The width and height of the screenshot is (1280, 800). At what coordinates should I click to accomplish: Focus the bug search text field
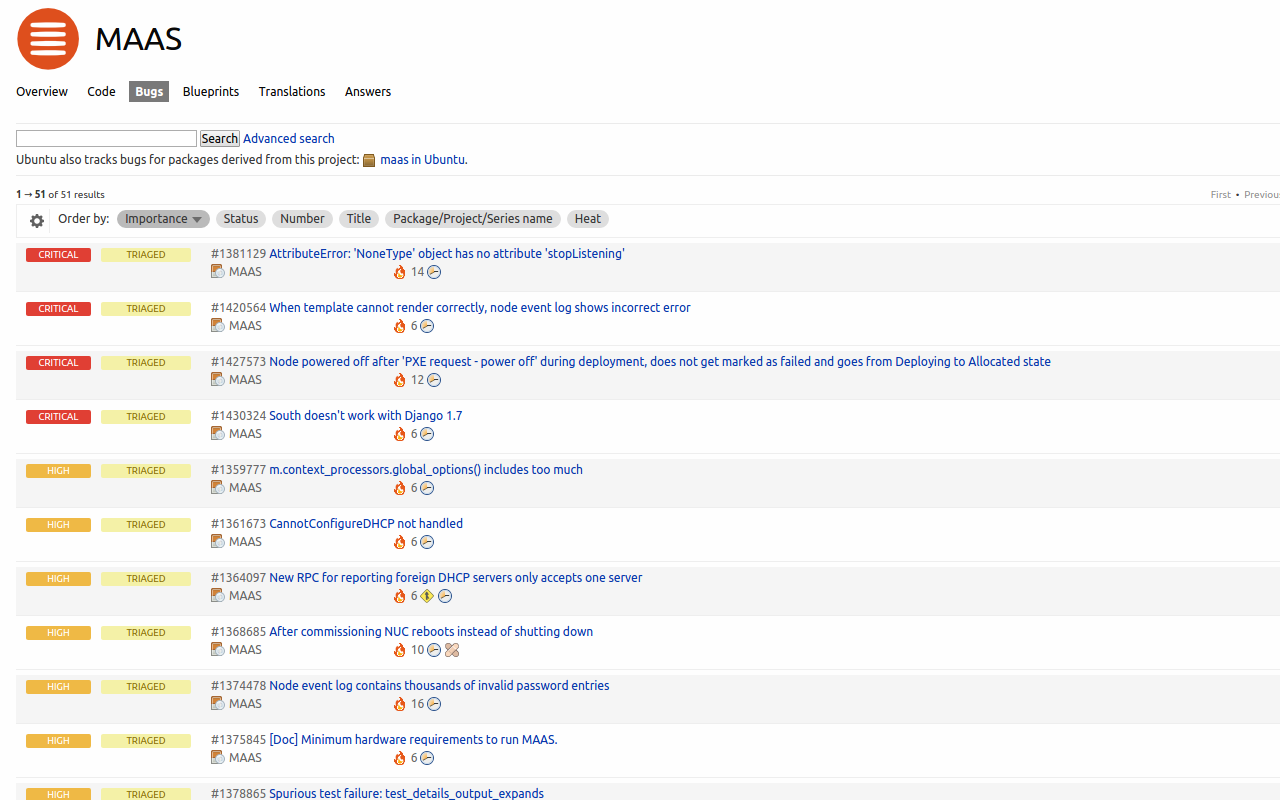[106, 139]
